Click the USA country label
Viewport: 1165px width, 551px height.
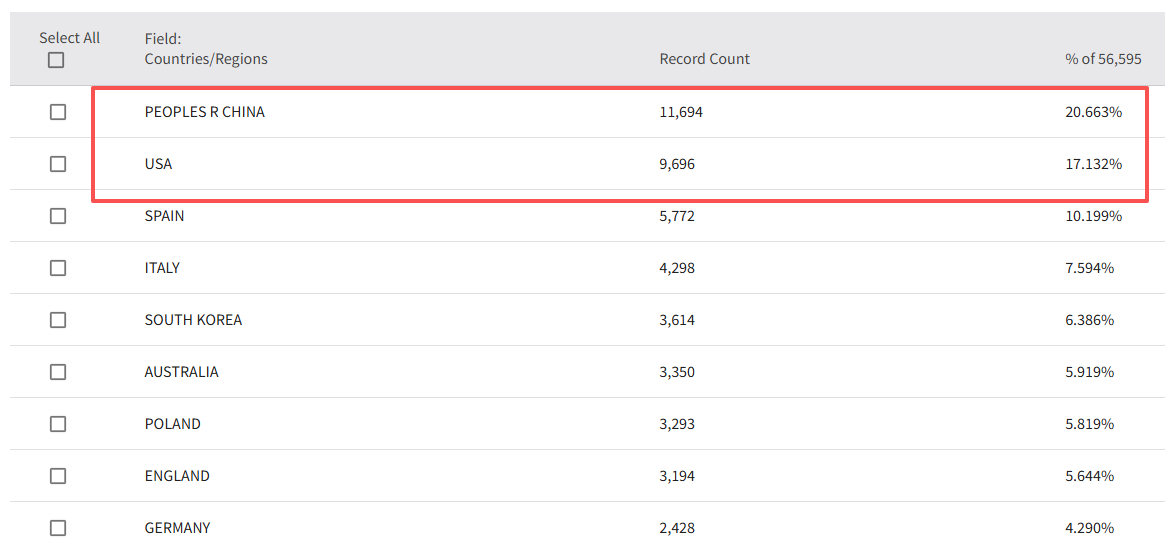158,164
